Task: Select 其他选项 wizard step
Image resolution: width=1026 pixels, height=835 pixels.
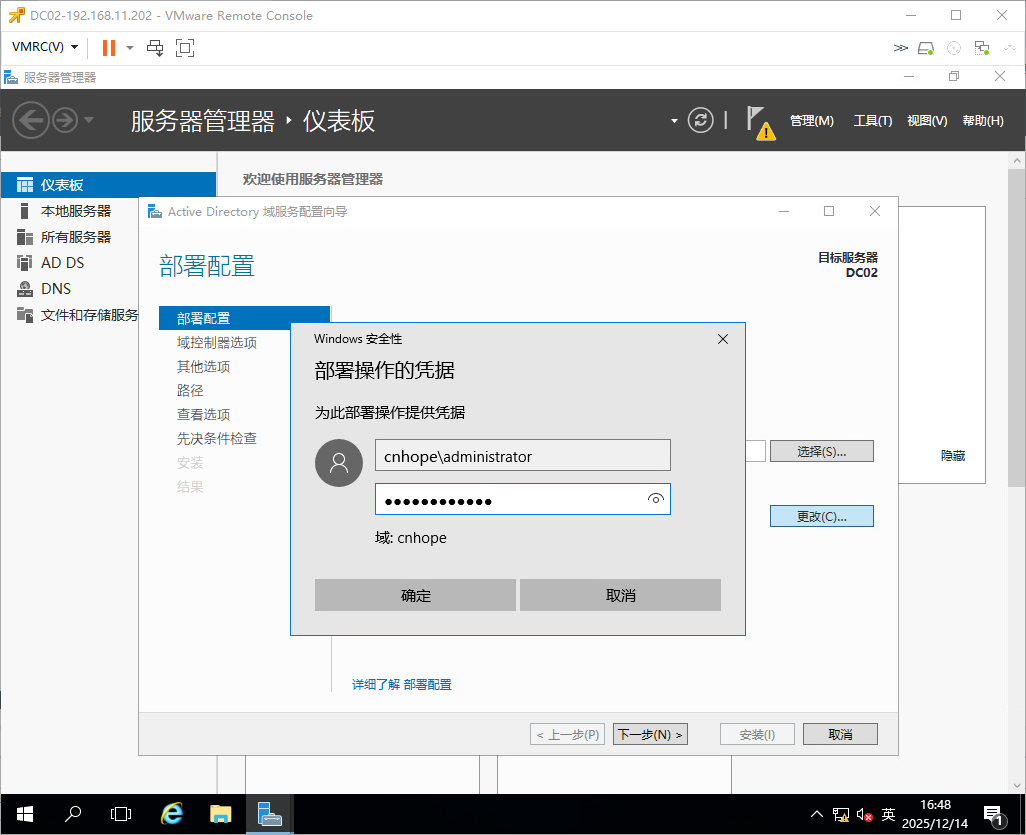Action: [x=203, y=366]
